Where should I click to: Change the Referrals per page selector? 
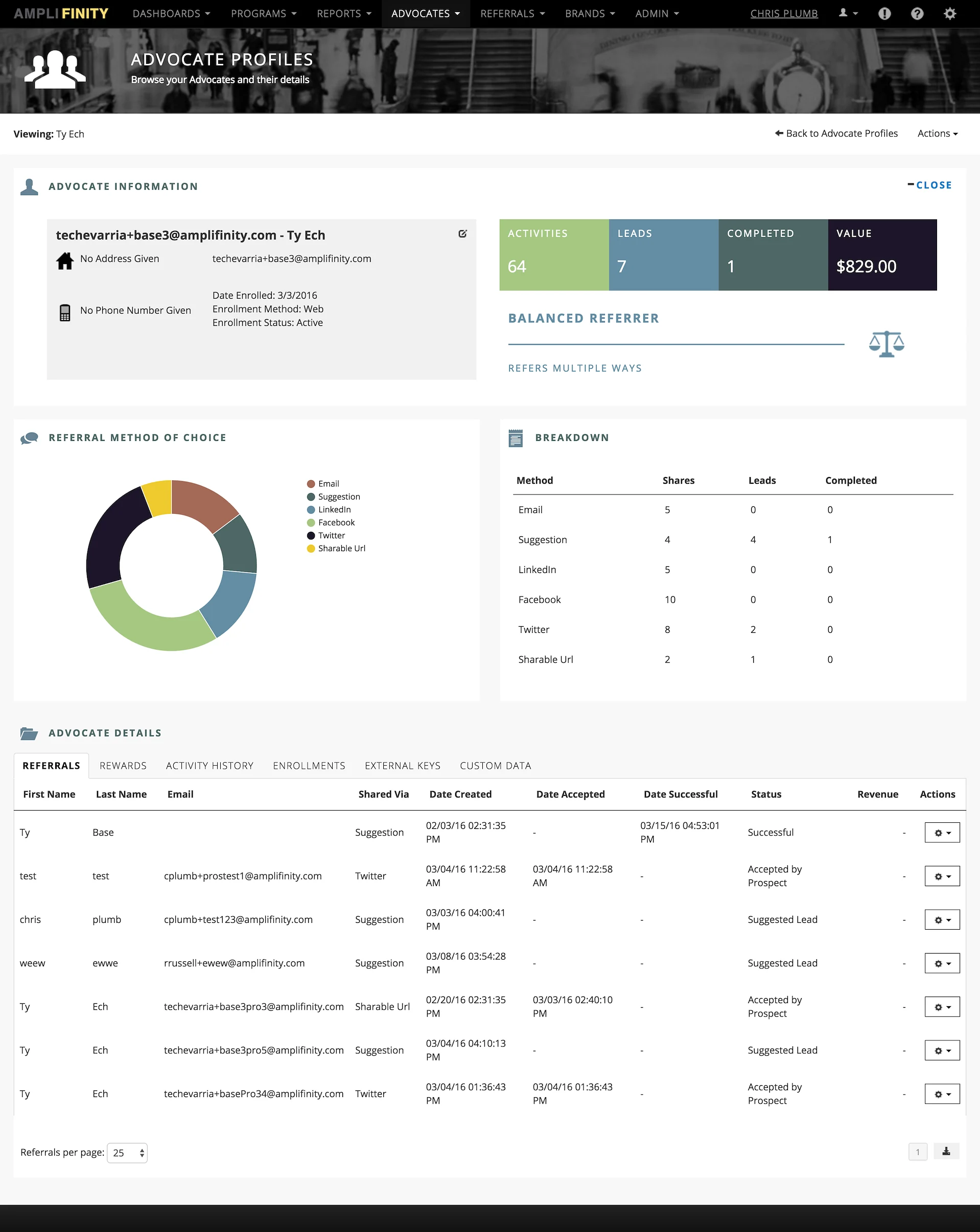(127, 1152)
